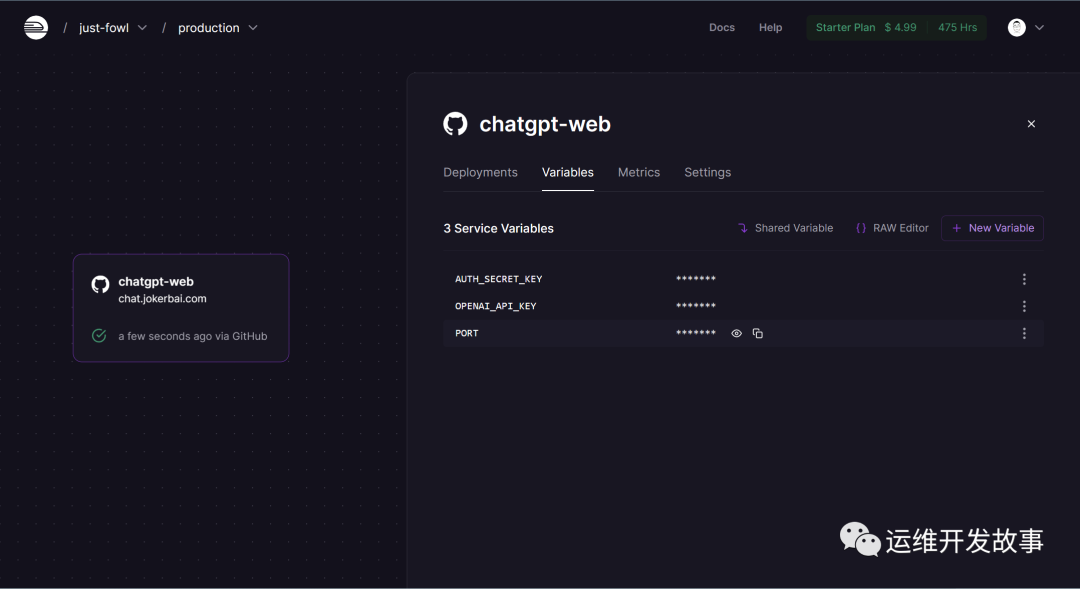Click masked value of PORT
The height and width of the screenshot is (589, 1080).
696,333
